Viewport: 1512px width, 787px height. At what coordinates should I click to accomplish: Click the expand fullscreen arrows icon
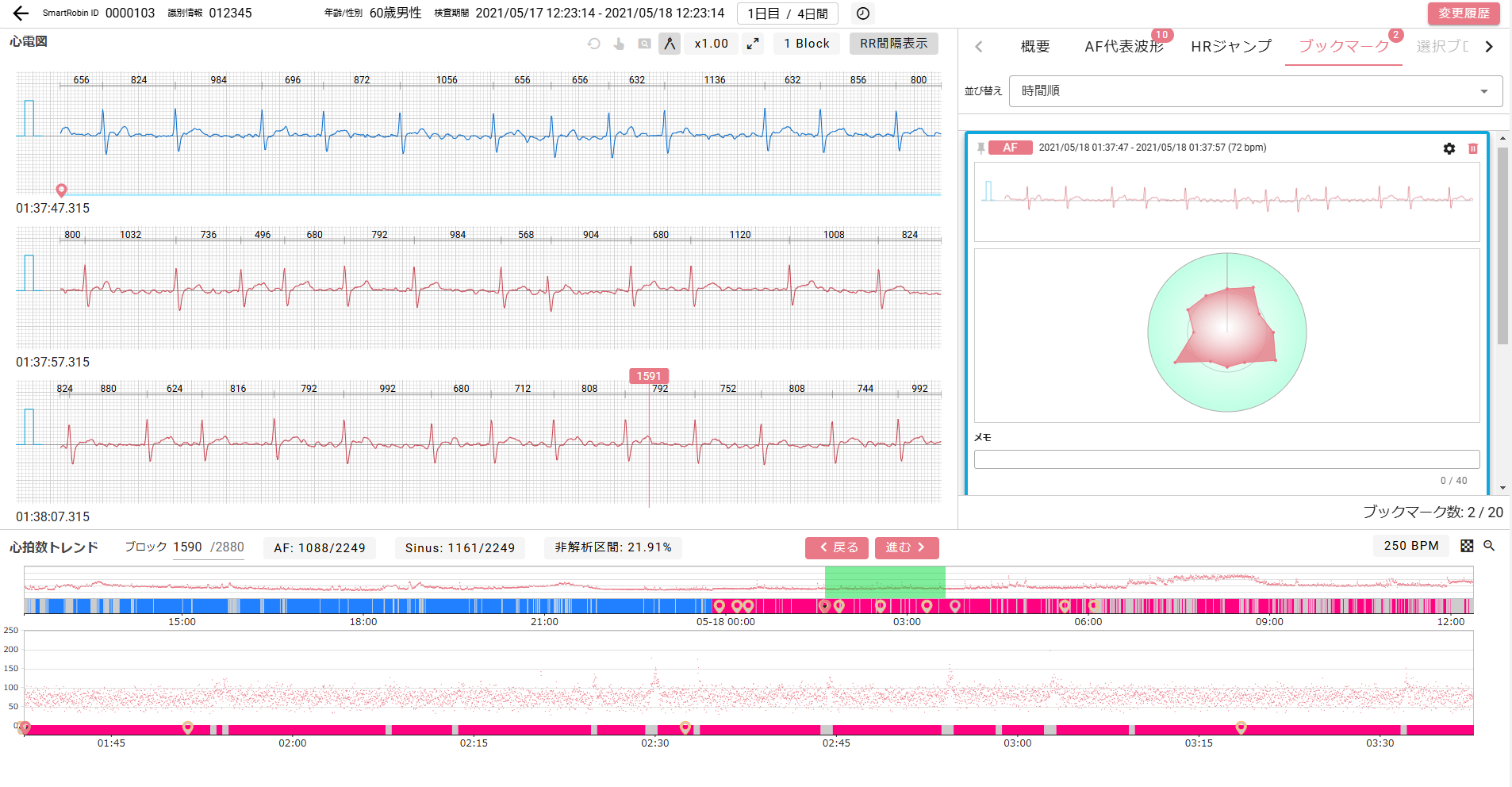(753, 44)
